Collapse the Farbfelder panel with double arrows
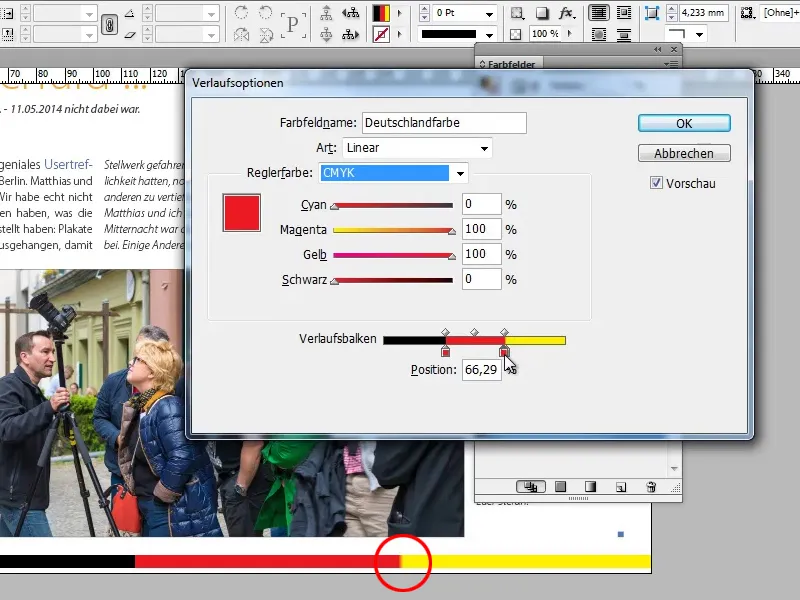 click(x=656, y=49)
